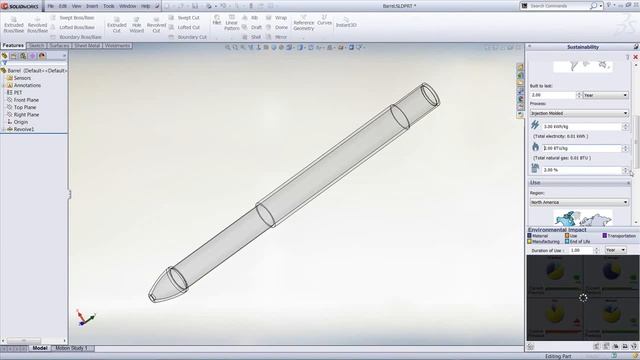This screenshot has height=360, width=640.
Task: Open Reference Geometry tool
Action: pyautogui.click(x=304, y=23)
